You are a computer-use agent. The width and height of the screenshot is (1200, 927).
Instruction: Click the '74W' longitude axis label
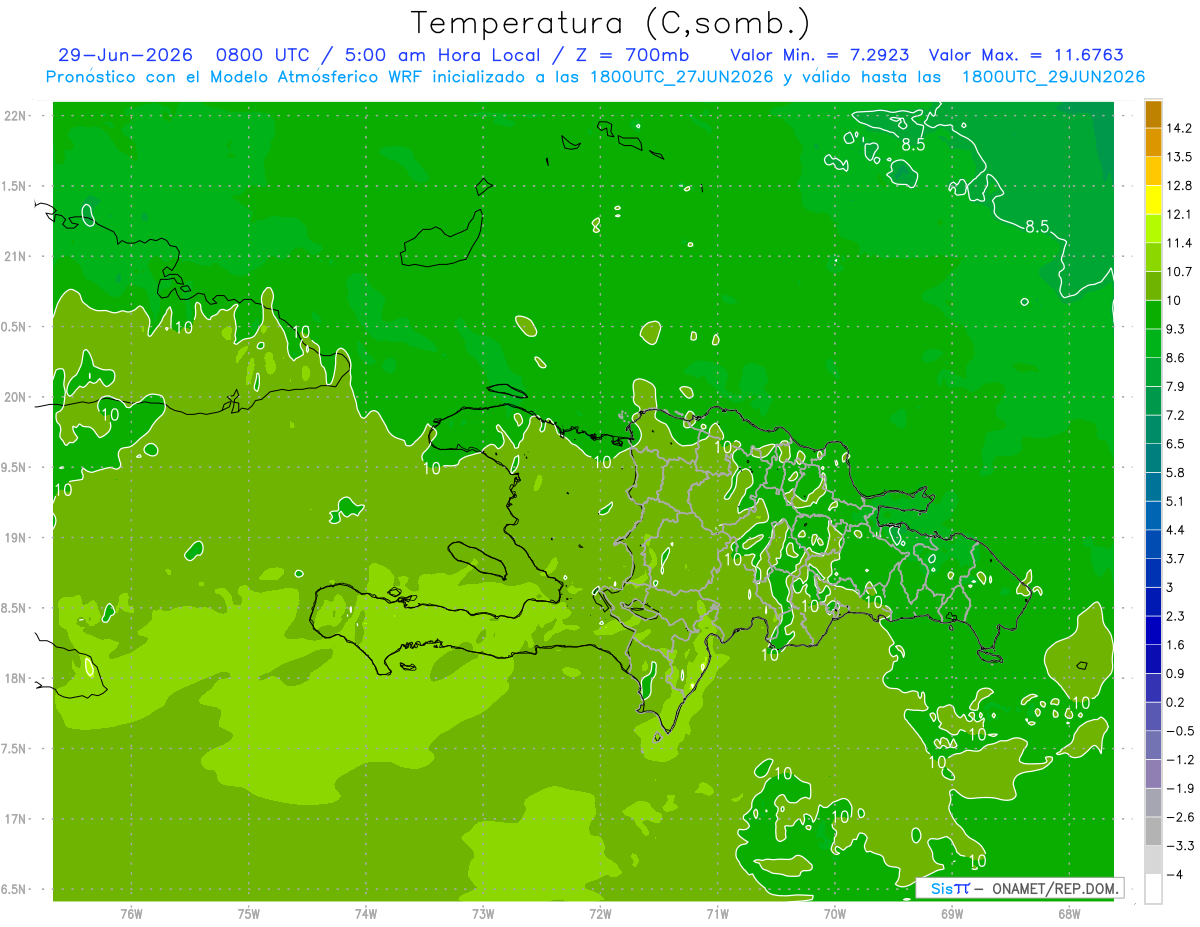[366, 914]
